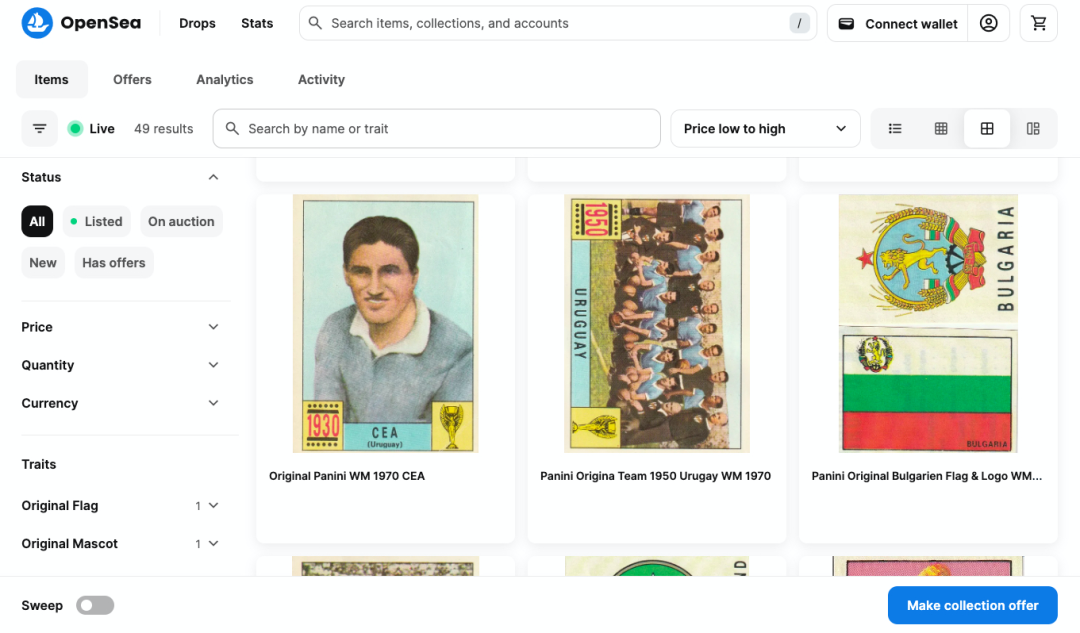The width and height of the screenshot is (1080, 633).
Task: Click the Make collection offer button
Action: point(972,605)
